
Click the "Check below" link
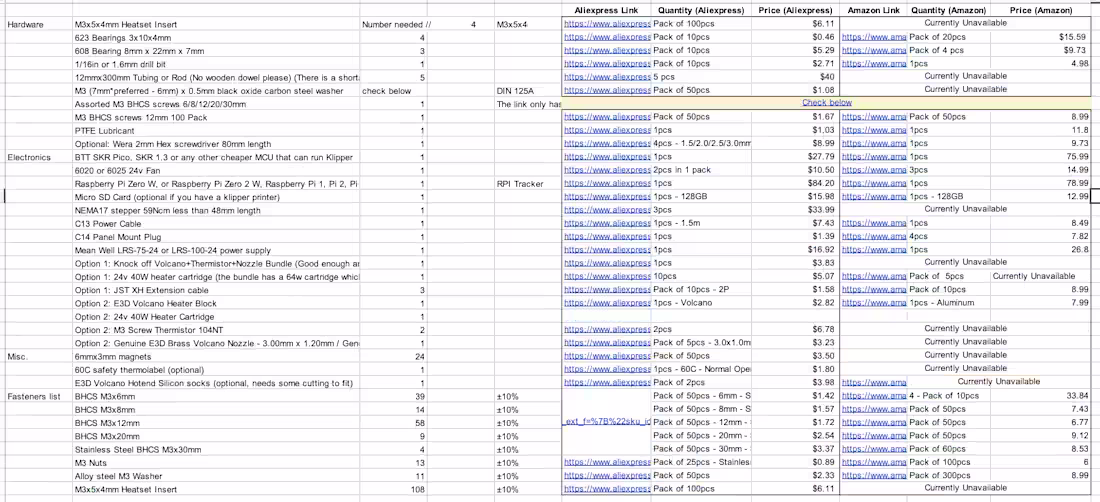click(826, 103)
